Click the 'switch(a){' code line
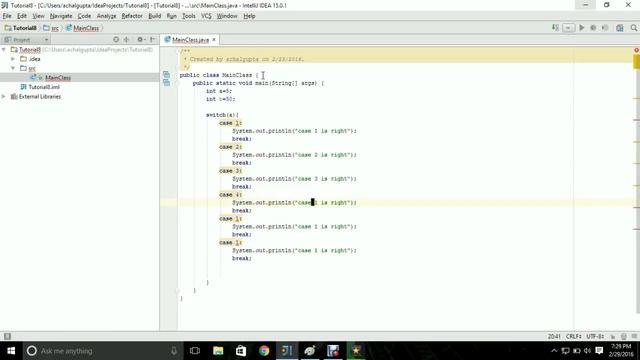This screenshot has width=640, height=360. pyautogui.click(x=222, y=115)
